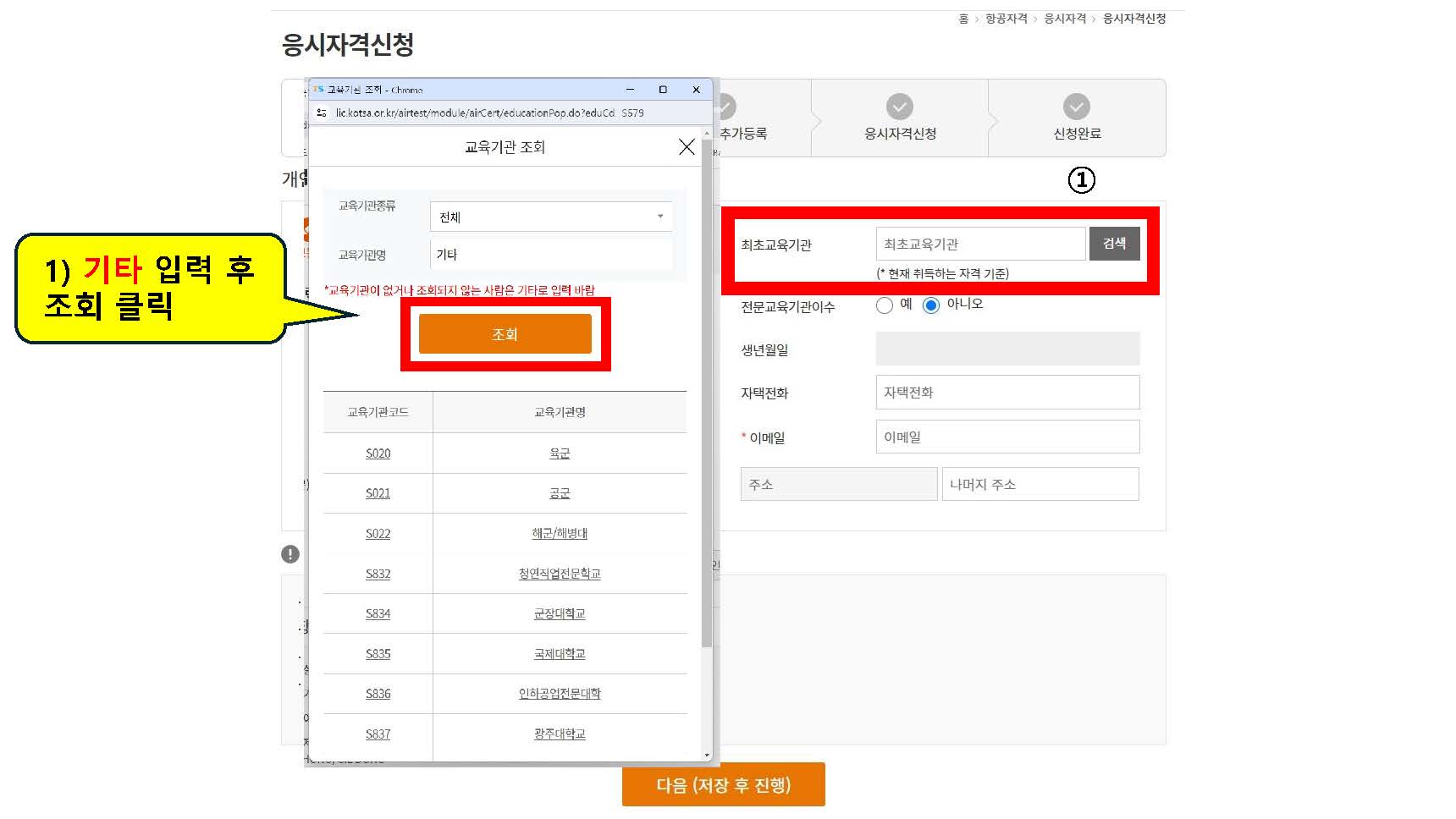Close the 교육기관 조회 popup with X icon
Viewport: 1456px width, 819px height.
[x=687, y=147]
